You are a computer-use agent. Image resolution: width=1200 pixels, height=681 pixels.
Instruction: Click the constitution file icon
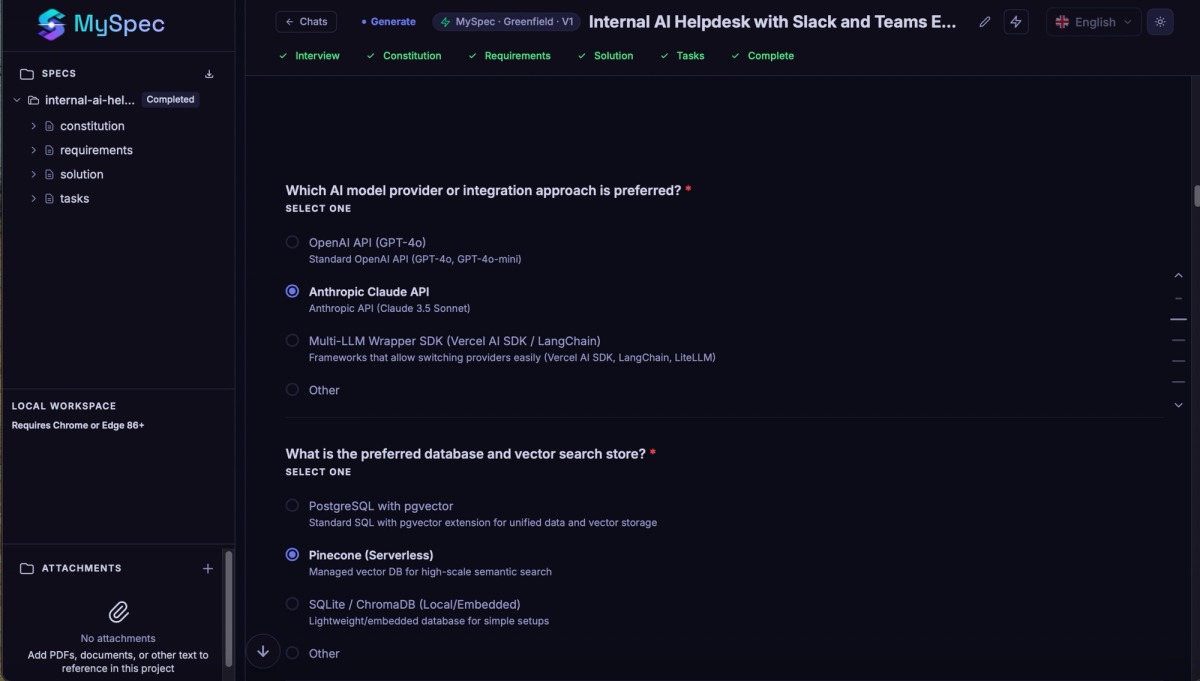(49, 126)
